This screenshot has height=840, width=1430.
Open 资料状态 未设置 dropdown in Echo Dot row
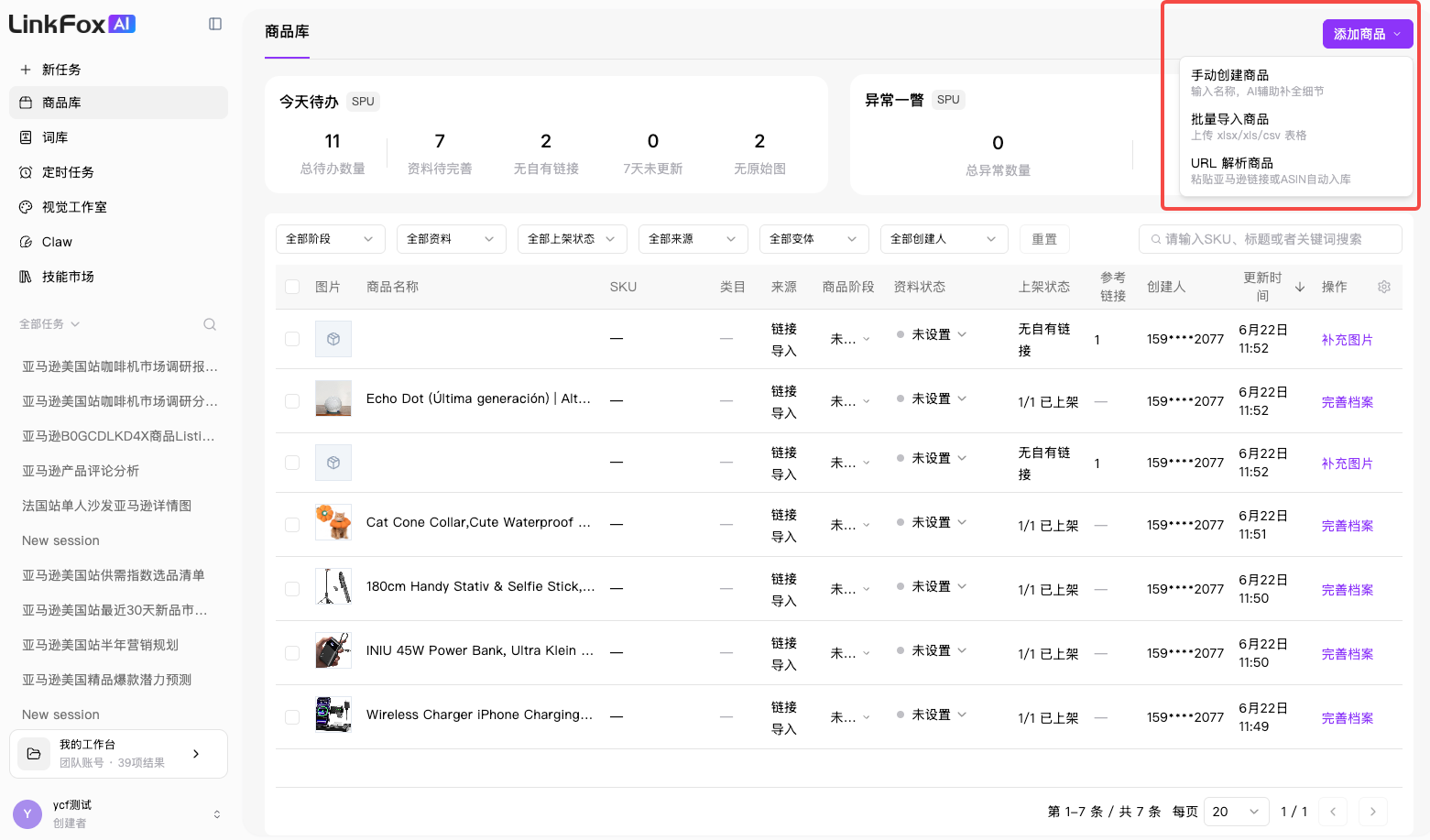[x=932, y=398]
